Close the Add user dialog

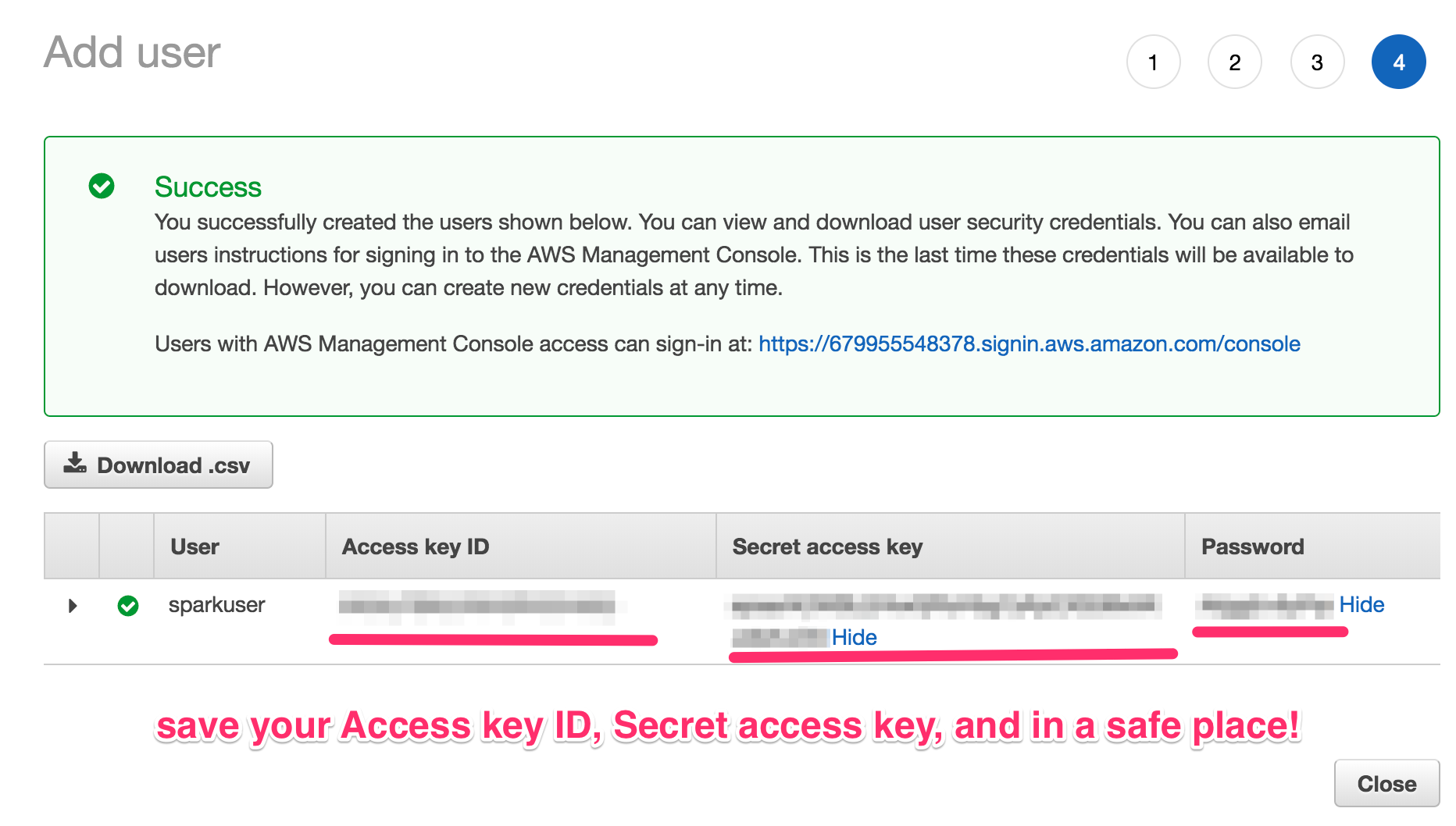coord(1386,783)
